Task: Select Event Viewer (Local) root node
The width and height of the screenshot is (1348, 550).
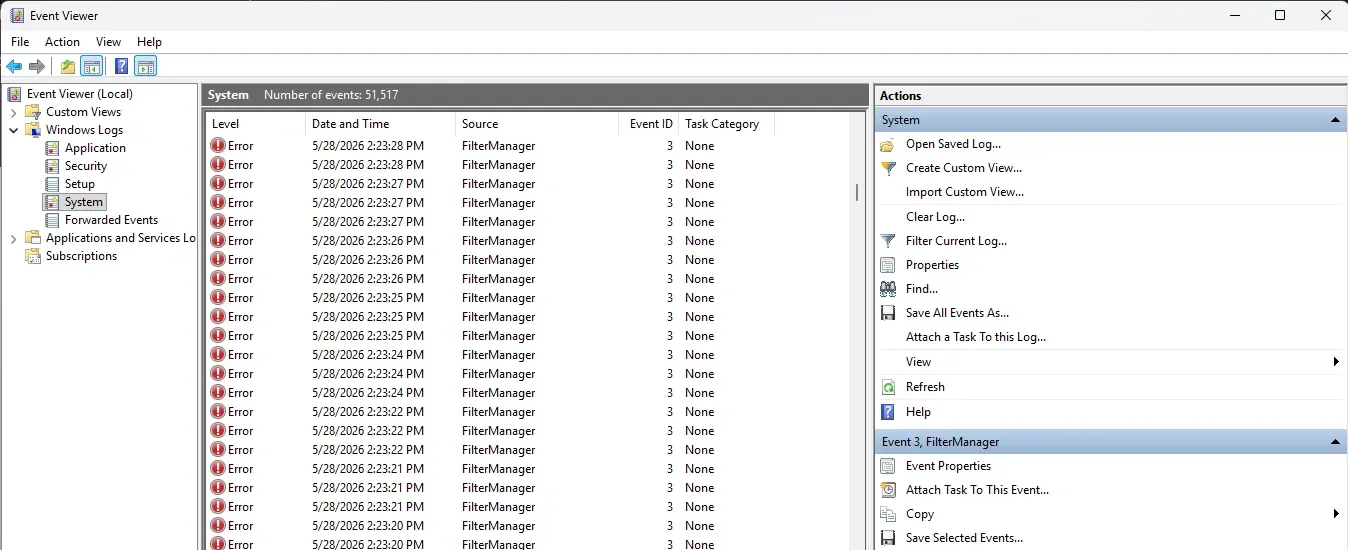Action: pos(79,94)
